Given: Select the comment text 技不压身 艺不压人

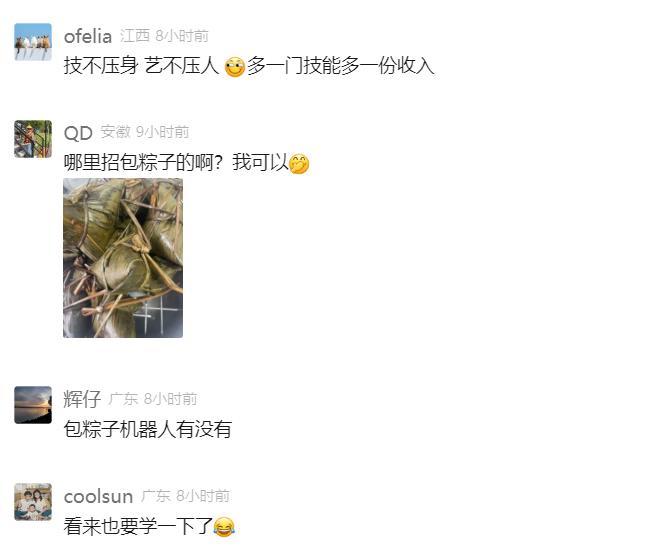Looking at the screenshot, I should click(x=141, y=66).
